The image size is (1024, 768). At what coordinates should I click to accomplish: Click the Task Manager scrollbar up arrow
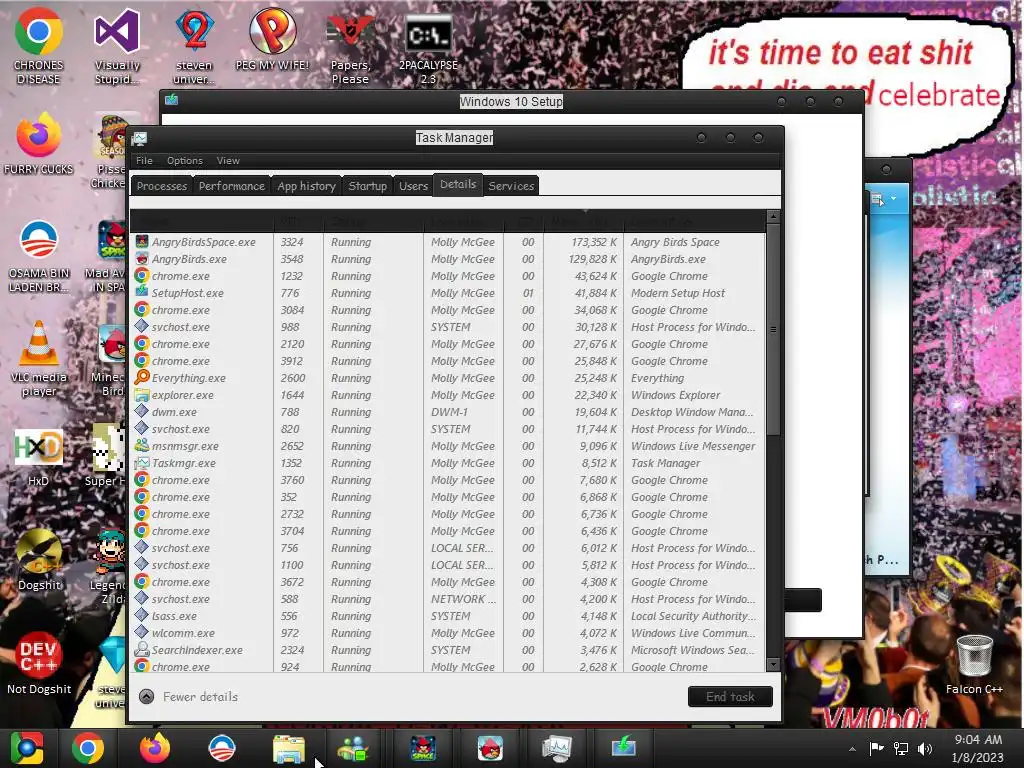click(x=773, y=217)
